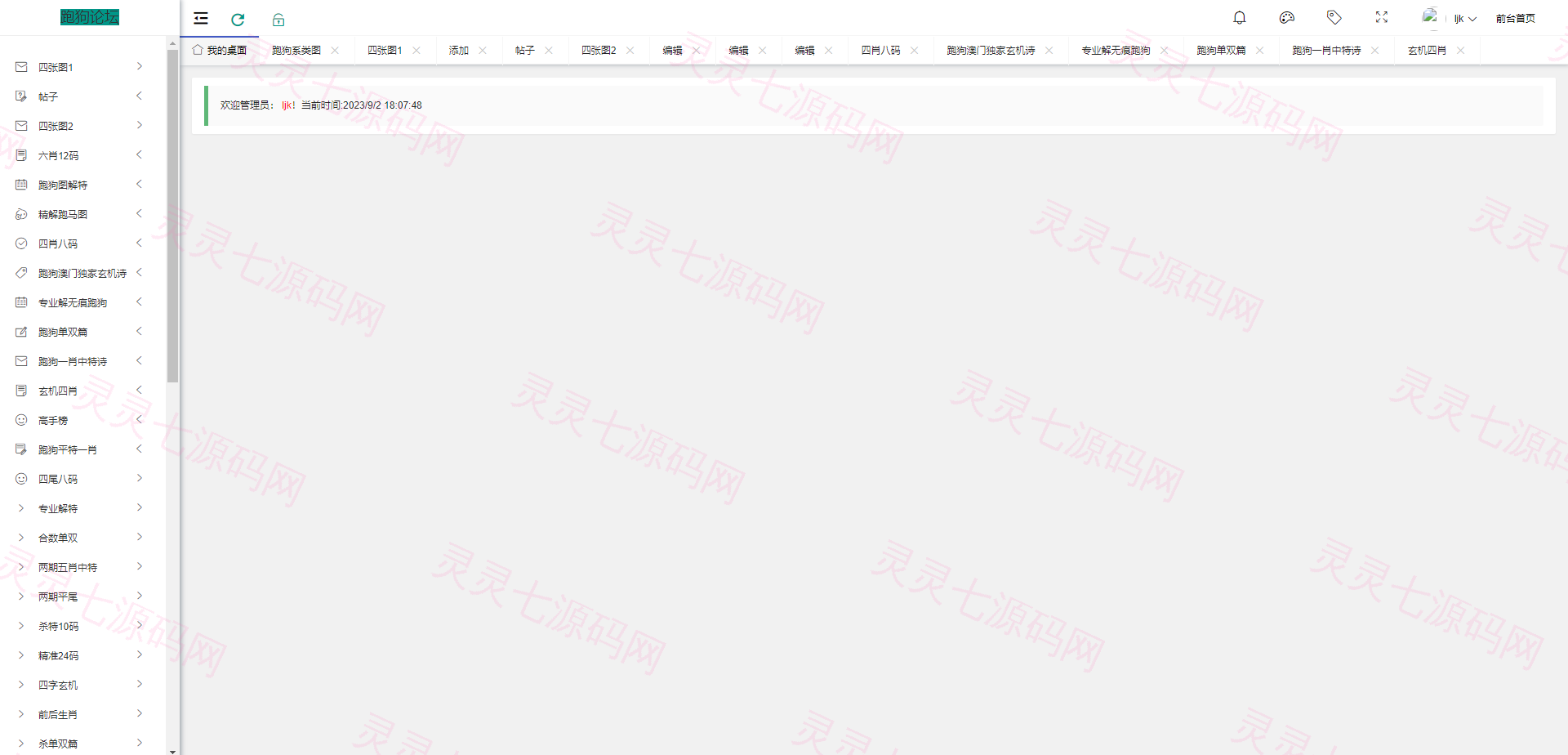This screenshot has width=1568, height=755.
Task: Close the 添加 tab
Action: pyautogui.click(x=483, y=51)
